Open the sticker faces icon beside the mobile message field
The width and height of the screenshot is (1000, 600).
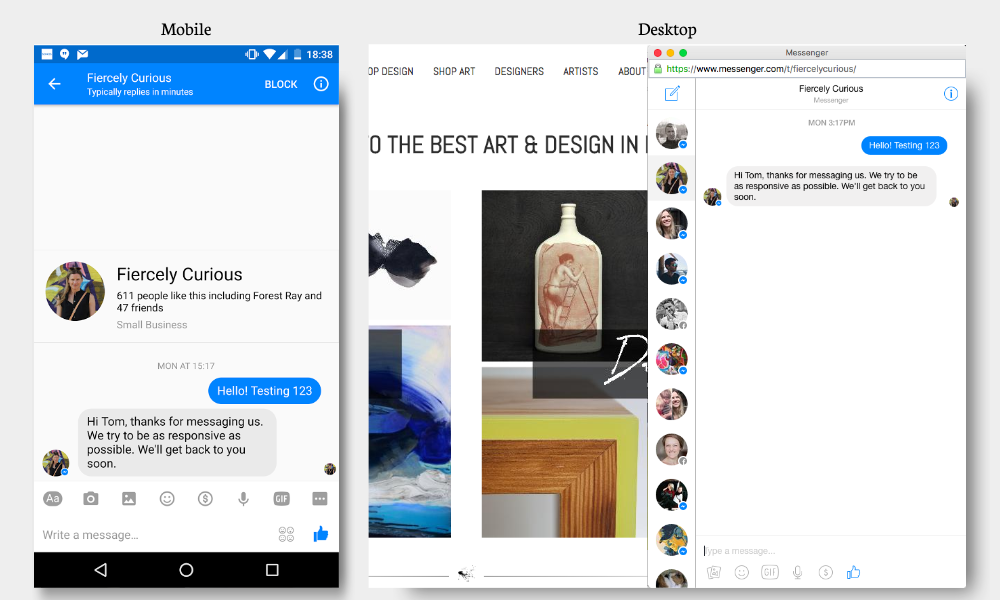pyautogui.click(x=286, y=534)
